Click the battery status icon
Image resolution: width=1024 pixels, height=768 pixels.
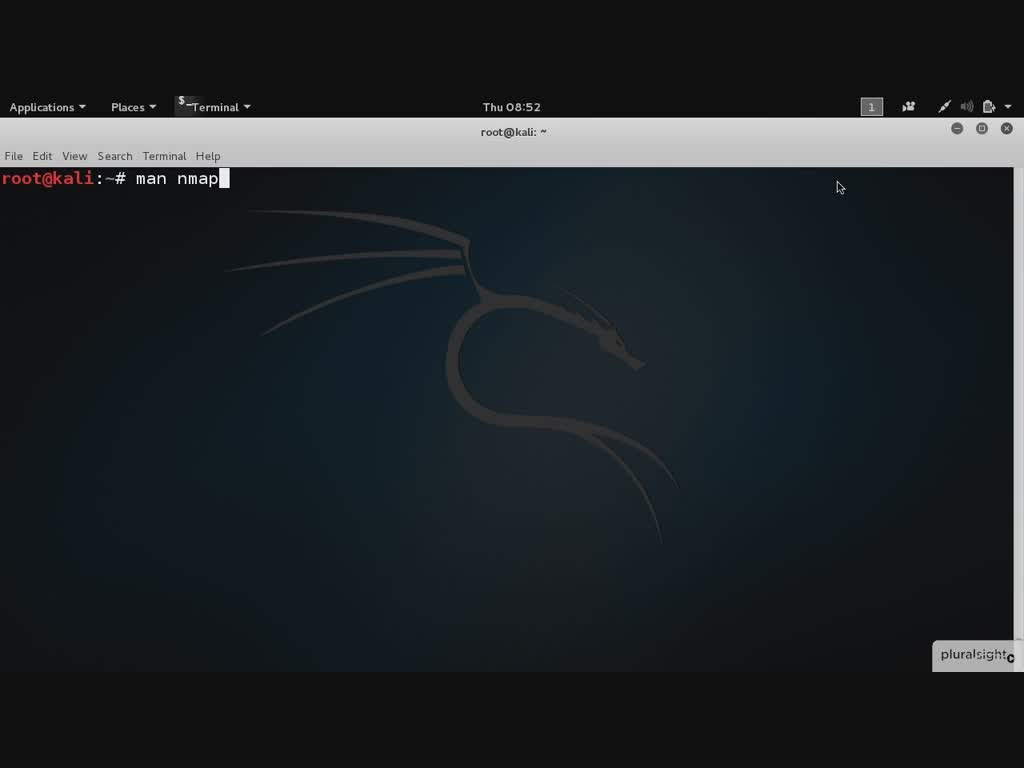pos(988,107)
